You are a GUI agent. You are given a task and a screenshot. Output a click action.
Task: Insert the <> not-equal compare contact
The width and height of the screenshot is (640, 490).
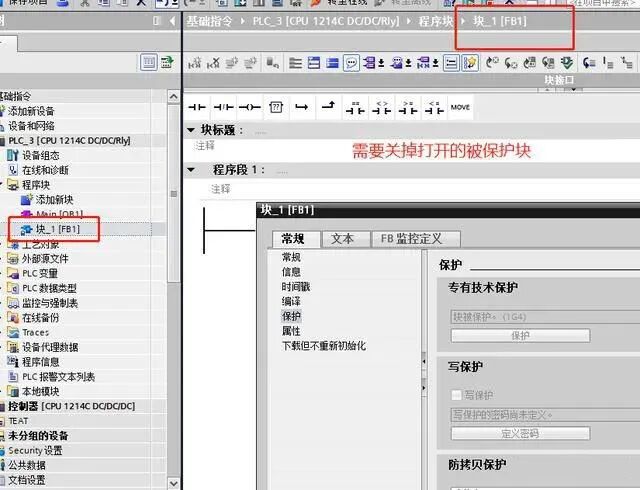tap(382, 108)
